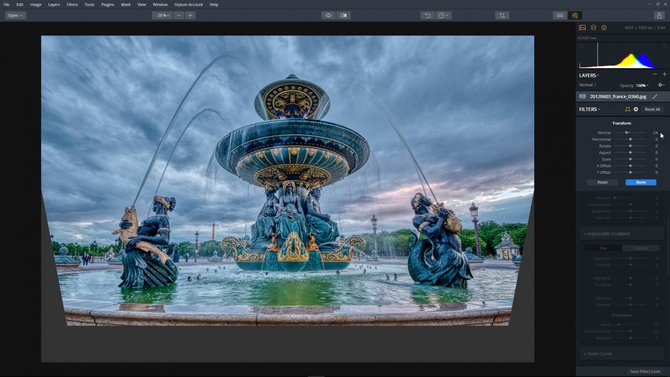
Task: Remove layer with minus icon
Action: pyautogui.click(x=654, y=75)
